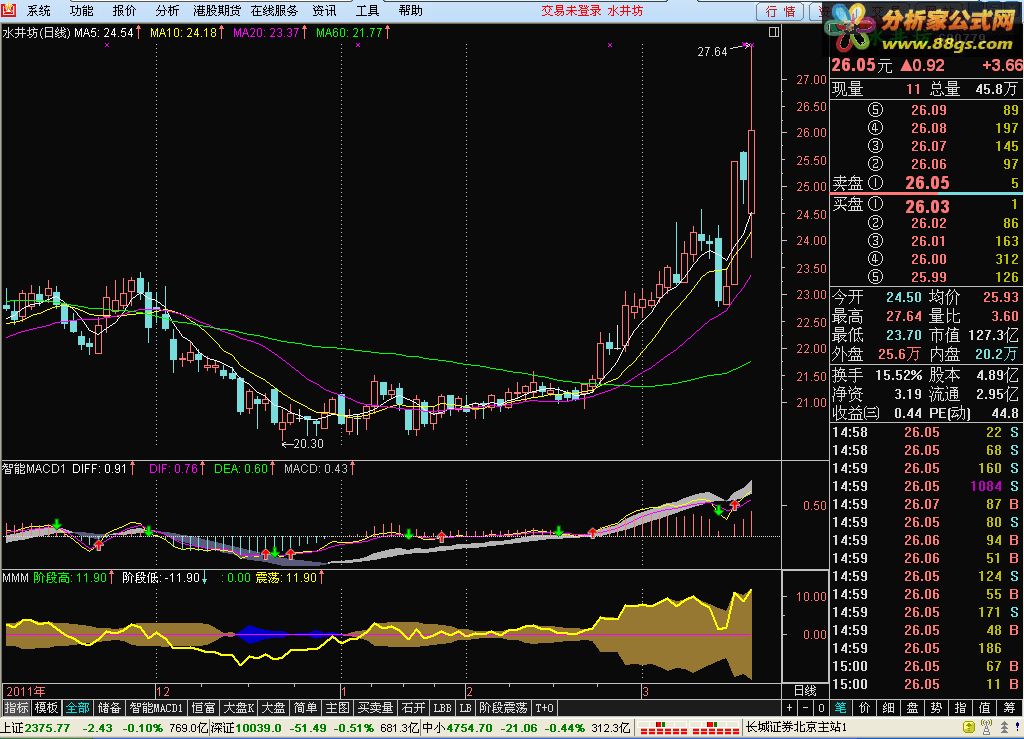Click the plus zoom button below the chart
1024x739 pixels.
[790, 708]
